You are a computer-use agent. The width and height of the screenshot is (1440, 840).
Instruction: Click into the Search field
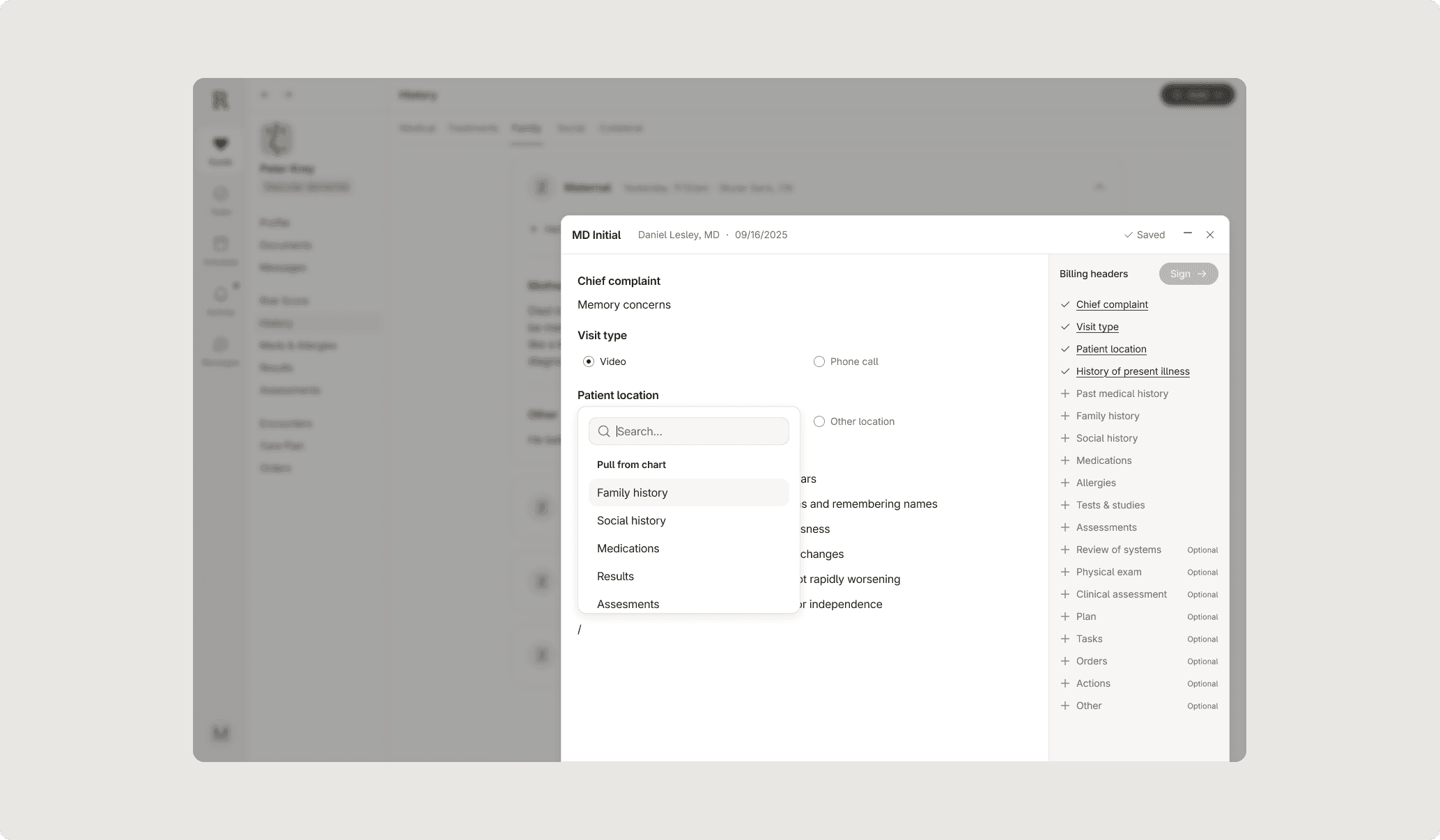699,431
